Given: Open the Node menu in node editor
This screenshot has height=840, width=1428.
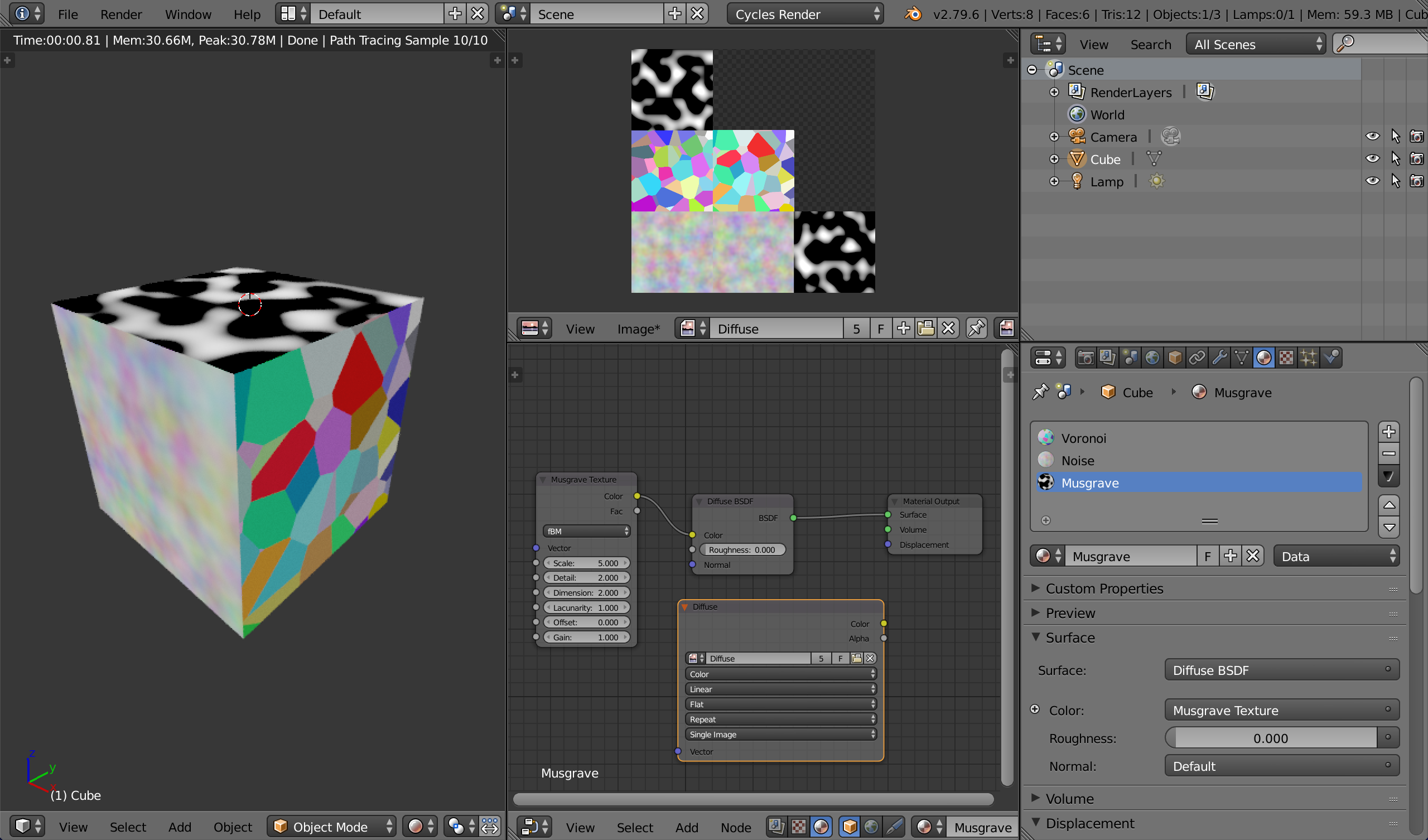Looking at the screenshot, I should [736, 828].
